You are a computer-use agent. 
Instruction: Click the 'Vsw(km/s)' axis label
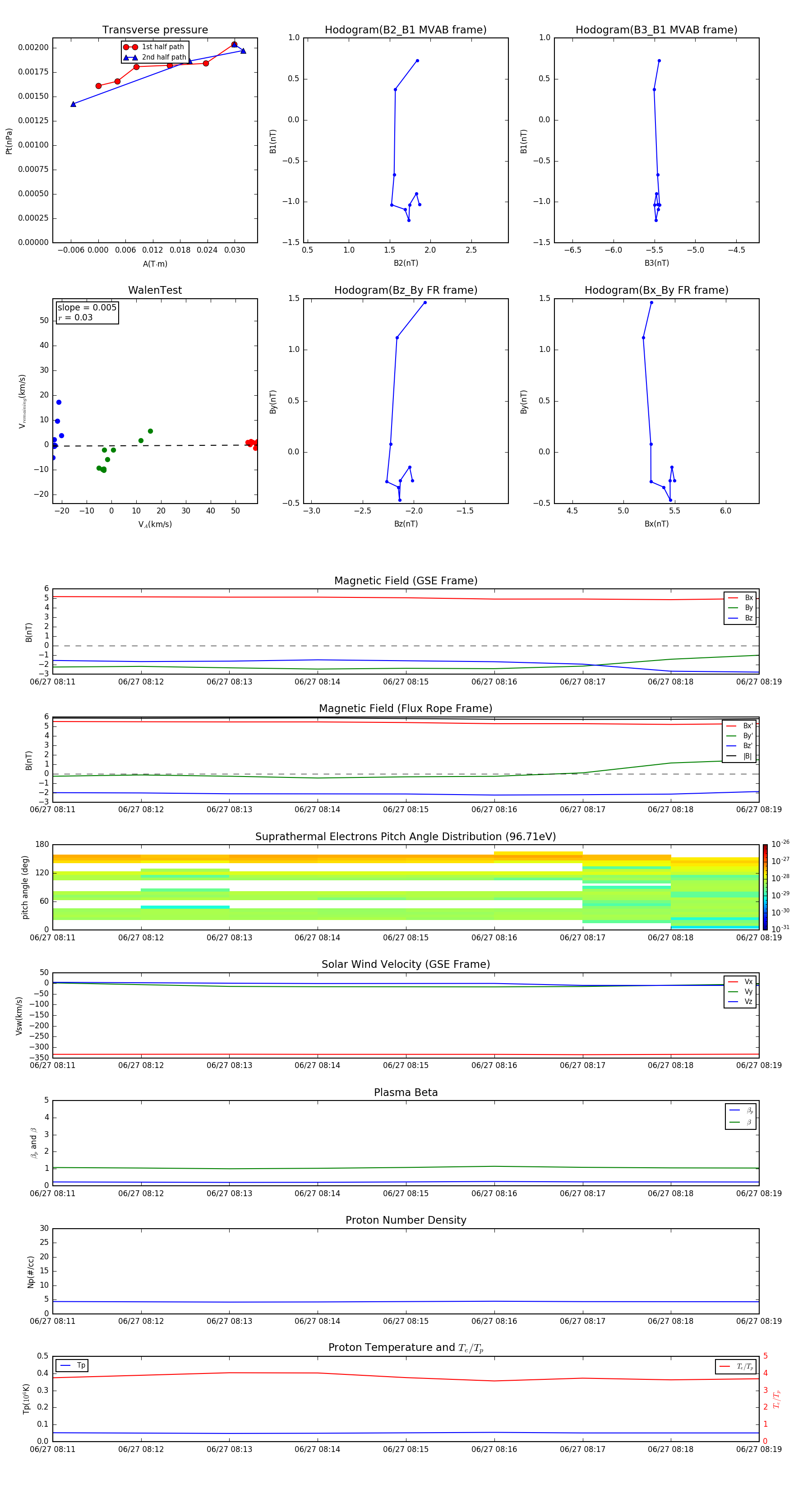pos(18,1016)
